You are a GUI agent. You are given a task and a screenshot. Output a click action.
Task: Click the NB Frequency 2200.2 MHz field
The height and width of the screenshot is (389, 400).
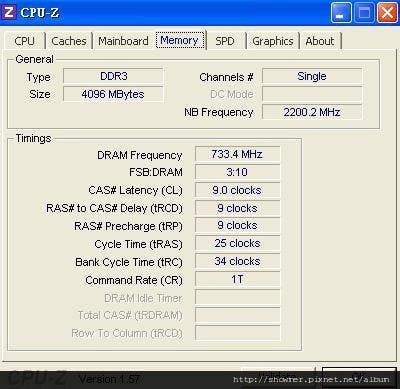(312, 112)
